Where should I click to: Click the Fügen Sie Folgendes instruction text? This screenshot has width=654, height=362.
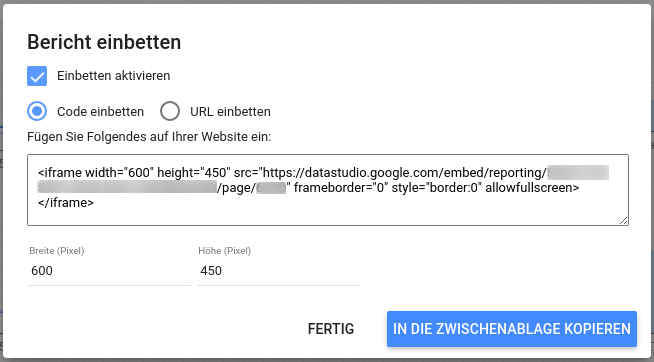coord(149,137)
